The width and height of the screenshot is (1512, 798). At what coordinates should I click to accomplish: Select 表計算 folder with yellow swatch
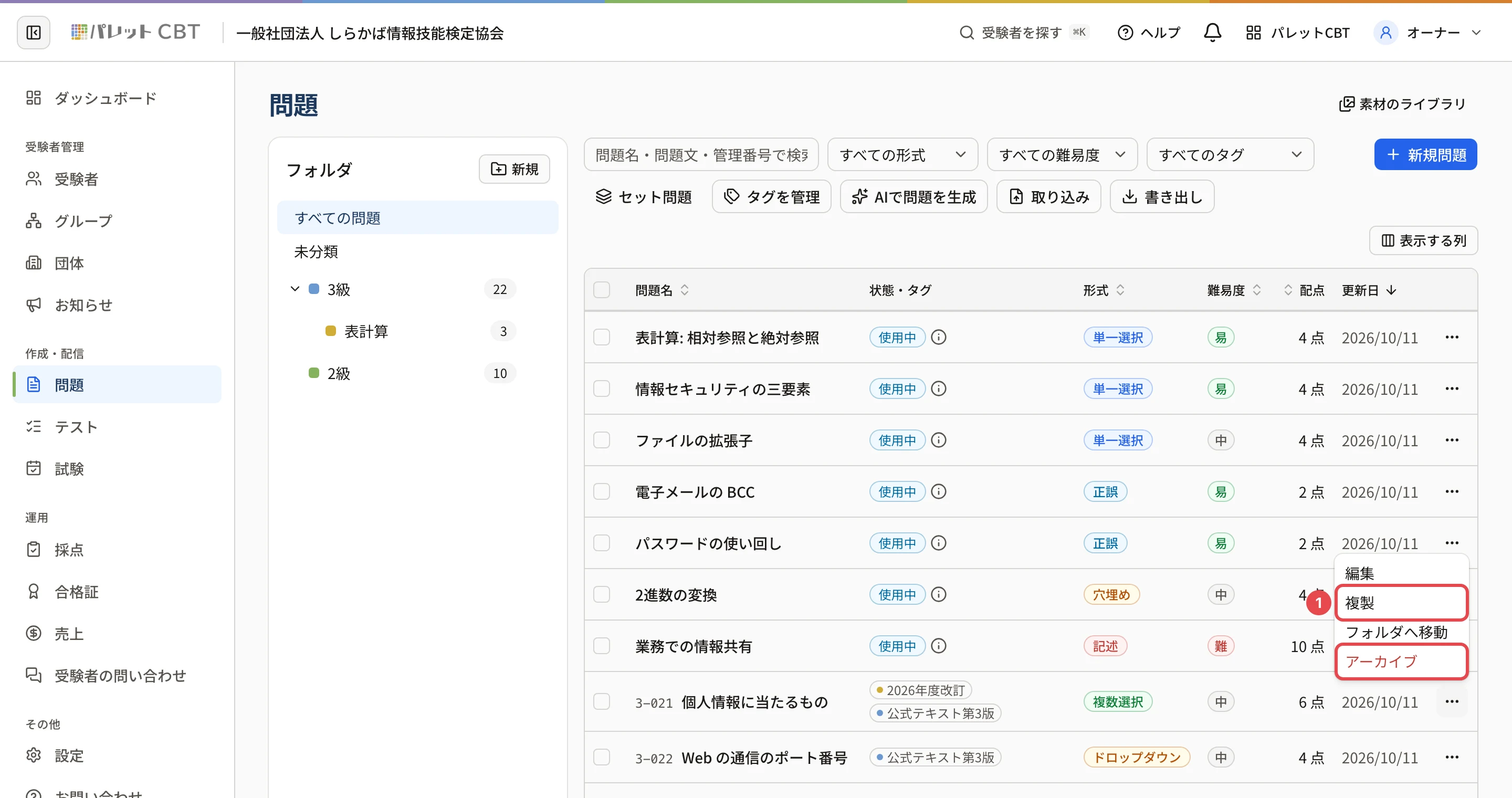point(417,331)
